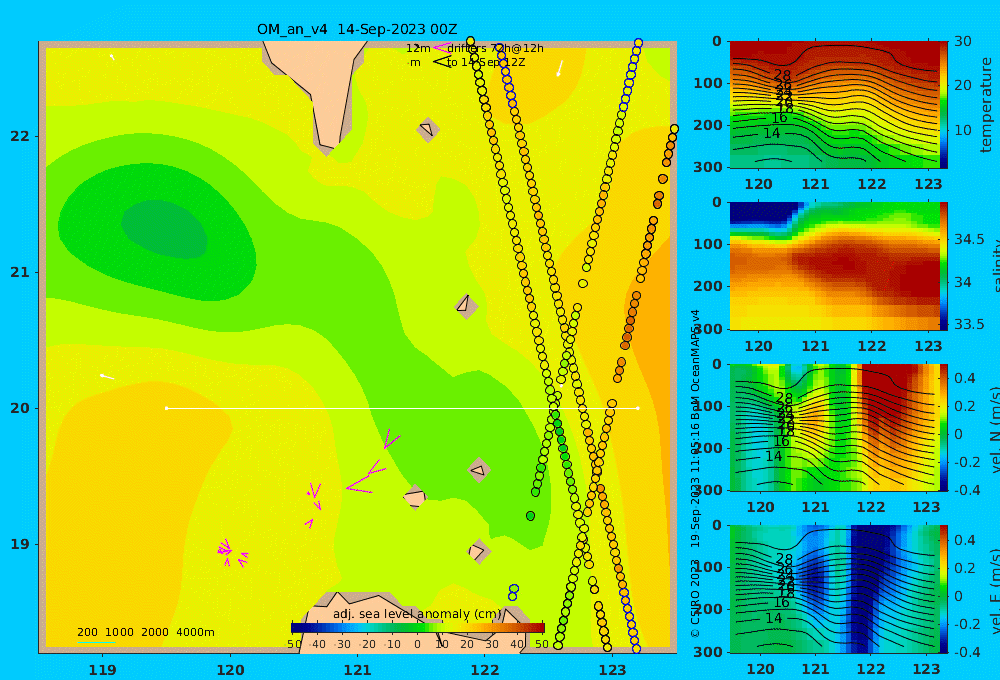1000x680 pixels.
Task: Click the small island near 22N 121.5E
Action: [x=427, y=129]
